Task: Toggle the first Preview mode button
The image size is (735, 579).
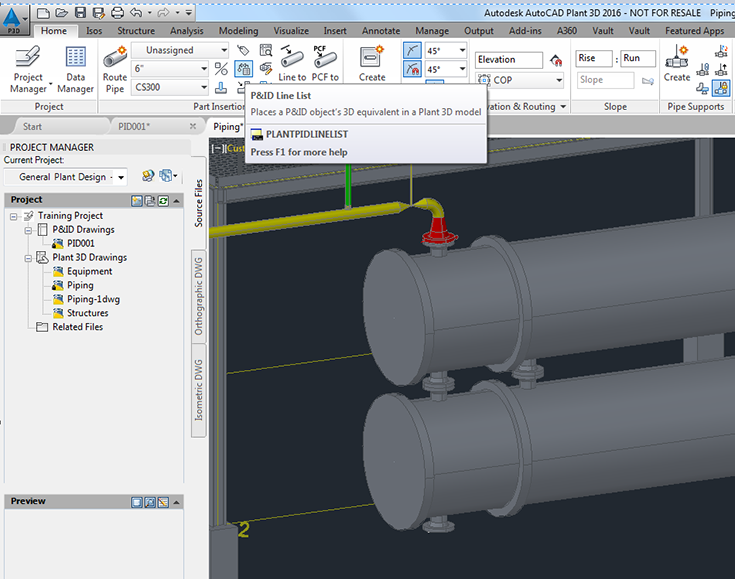Action: (x=137, y=503)
